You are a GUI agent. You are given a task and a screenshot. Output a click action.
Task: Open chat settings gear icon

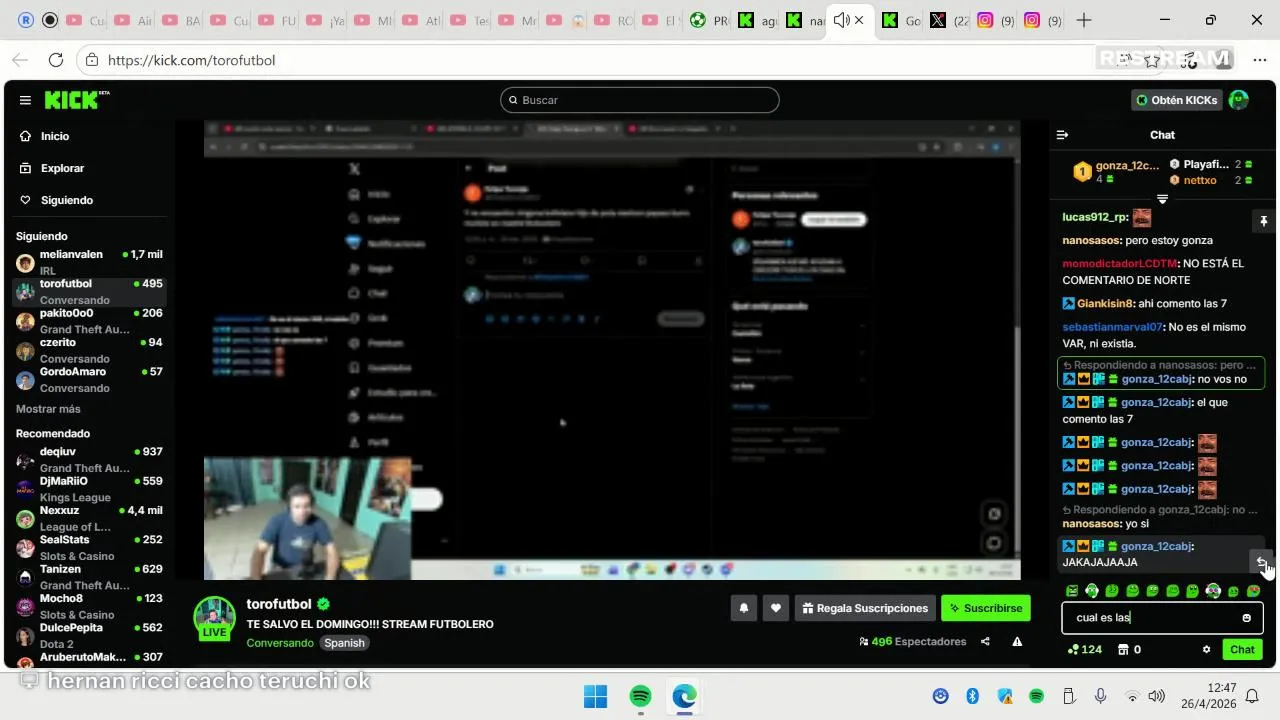[1206, 650]
